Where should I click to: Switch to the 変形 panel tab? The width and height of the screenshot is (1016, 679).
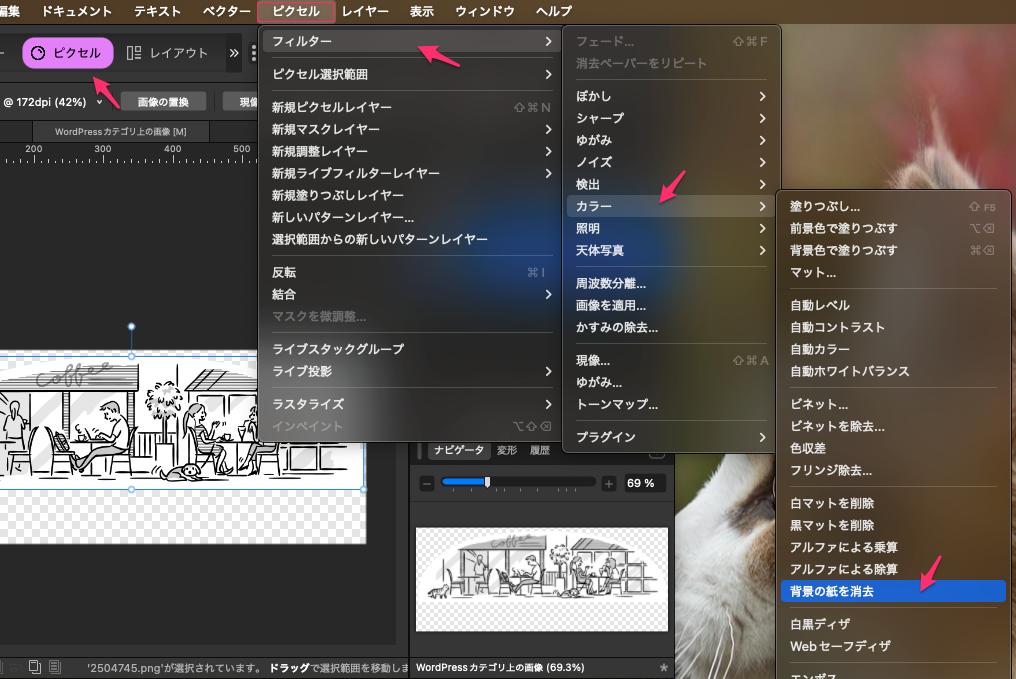tap(507, 451)
